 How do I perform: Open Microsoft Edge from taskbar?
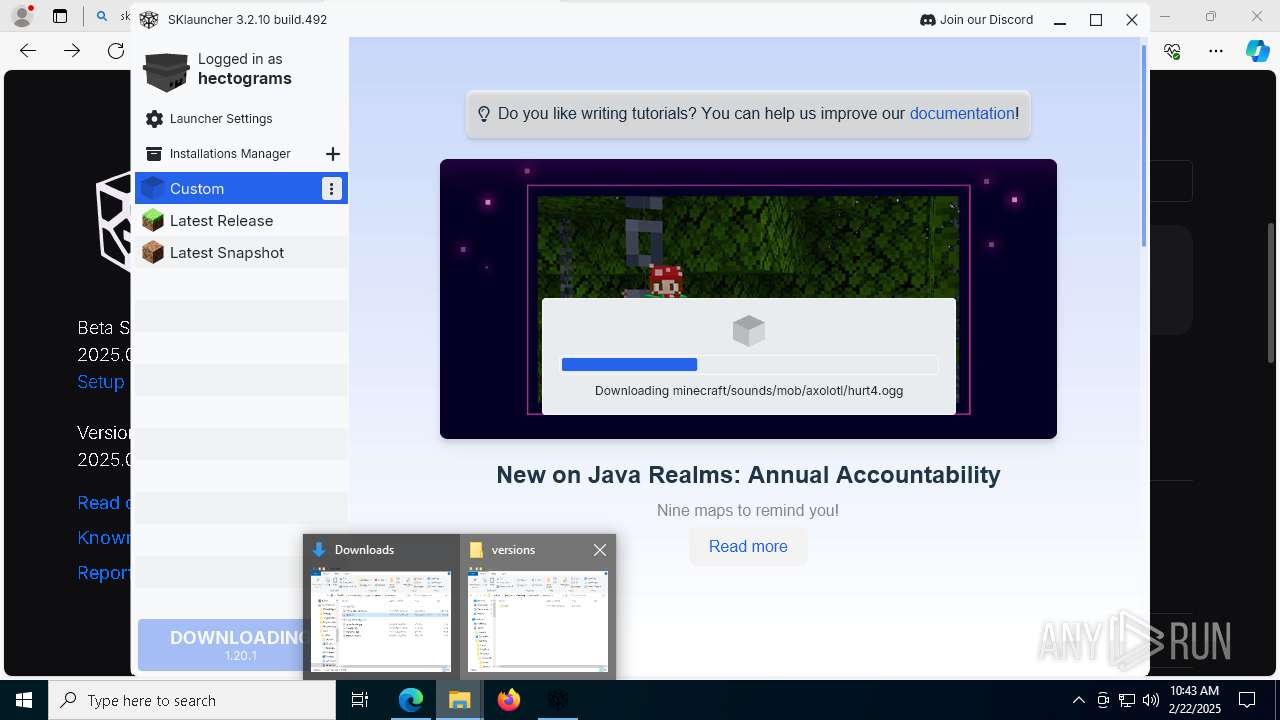coord(411,700)
